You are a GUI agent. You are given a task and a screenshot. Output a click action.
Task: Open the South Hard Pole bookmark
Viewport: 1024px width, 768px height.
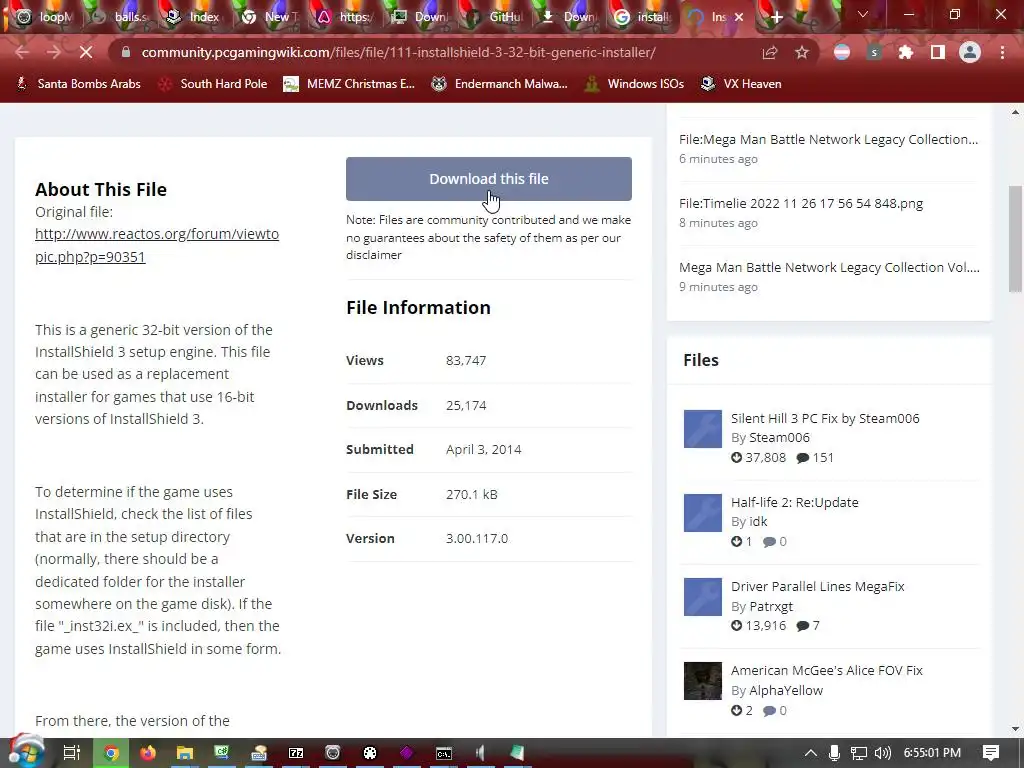(x=214, y=84)
